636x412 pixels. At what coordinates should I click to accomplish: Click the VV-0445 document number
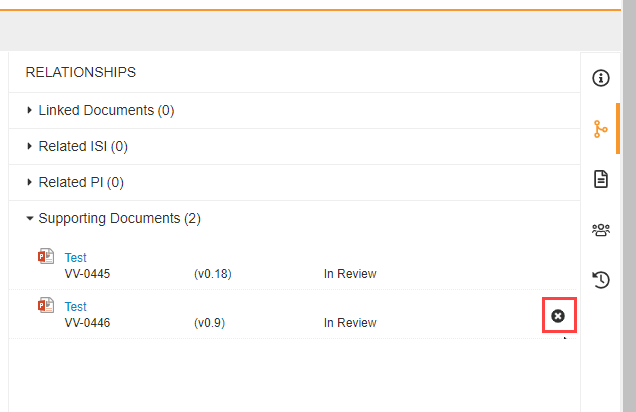click(x=87, y=274)
